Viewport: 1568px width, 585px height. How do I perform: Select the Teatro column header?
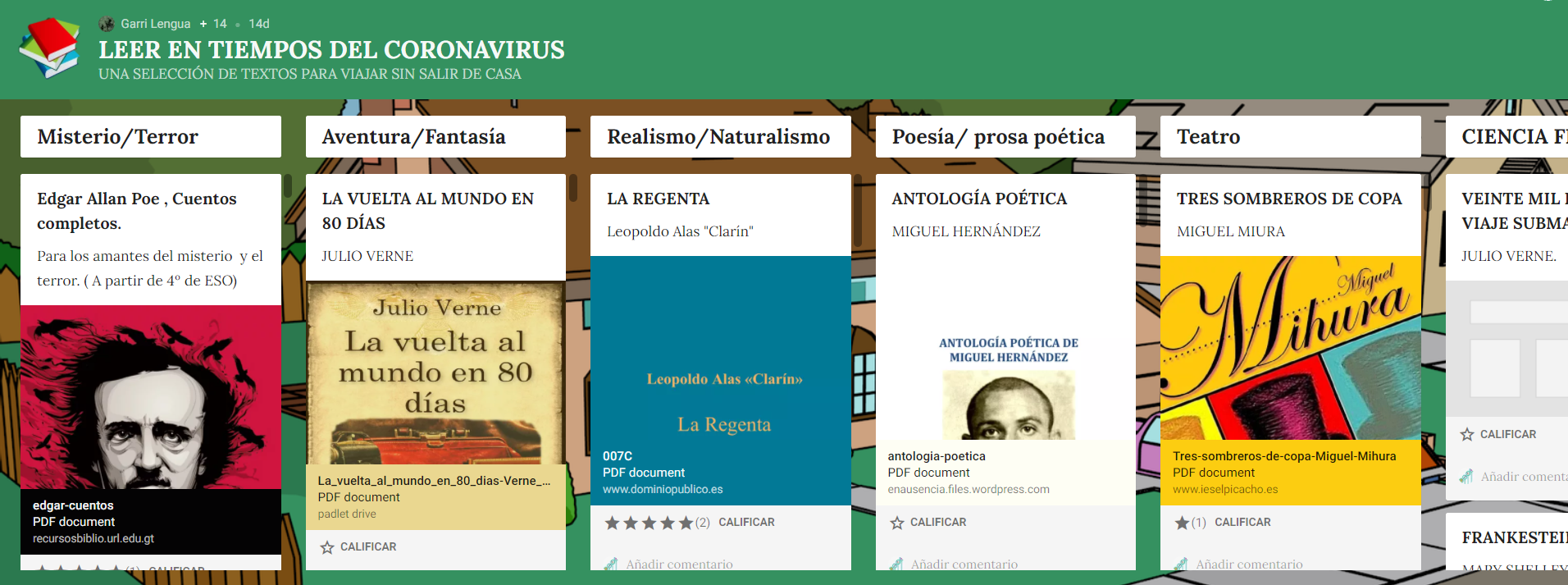[x=1291, y=136]
